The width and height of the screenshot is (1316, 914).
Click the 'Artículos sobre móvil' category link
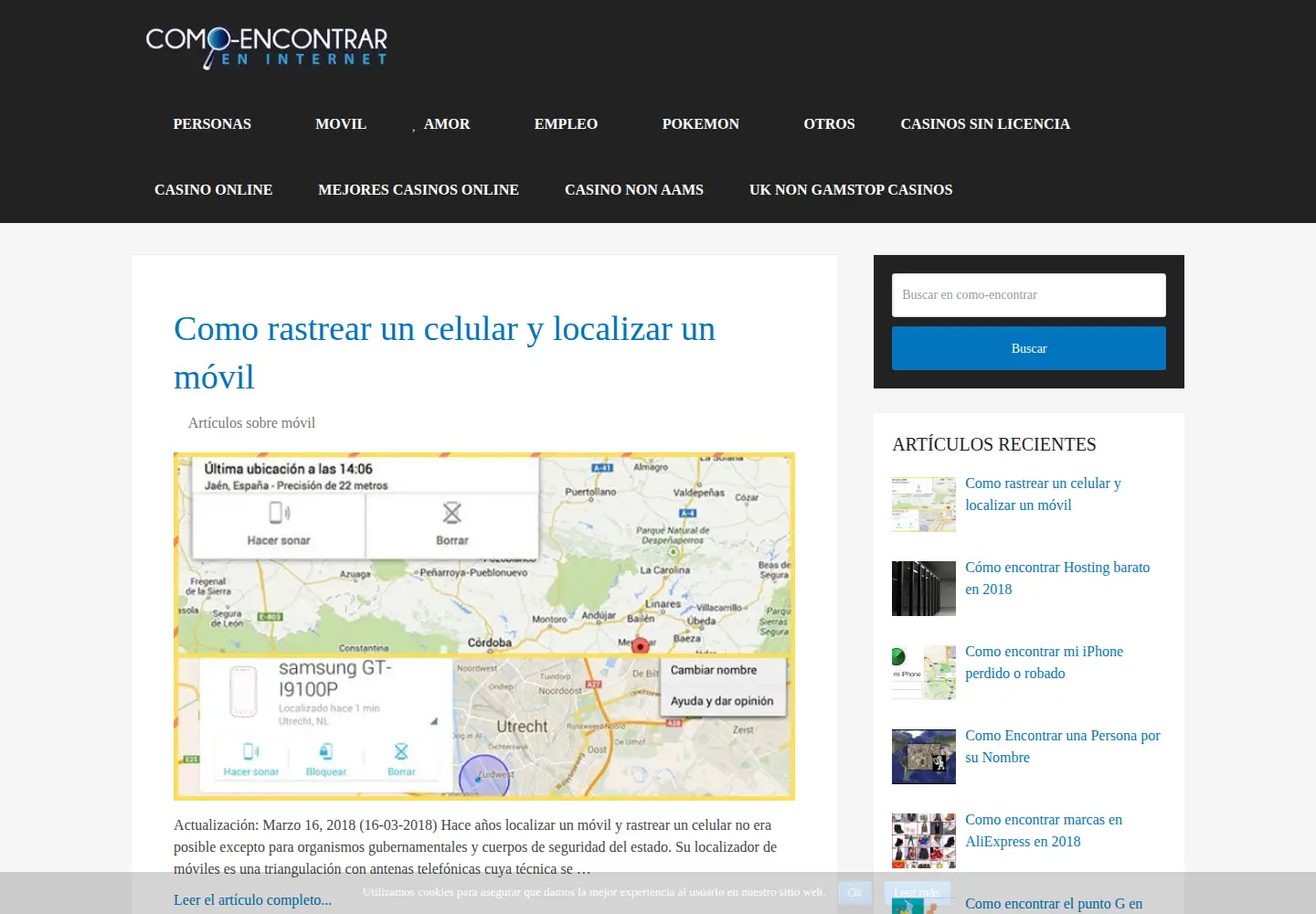click(251, 423)
